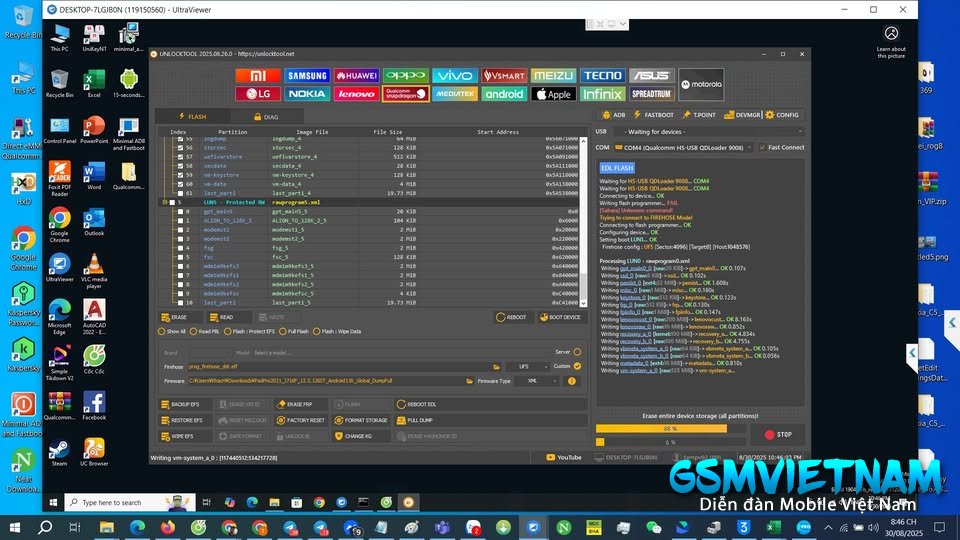Image resolution: width=960 pixels, height=540 pixels.
Task: Open the UFS storage type dropdown
Action: [x=531, y=367]
